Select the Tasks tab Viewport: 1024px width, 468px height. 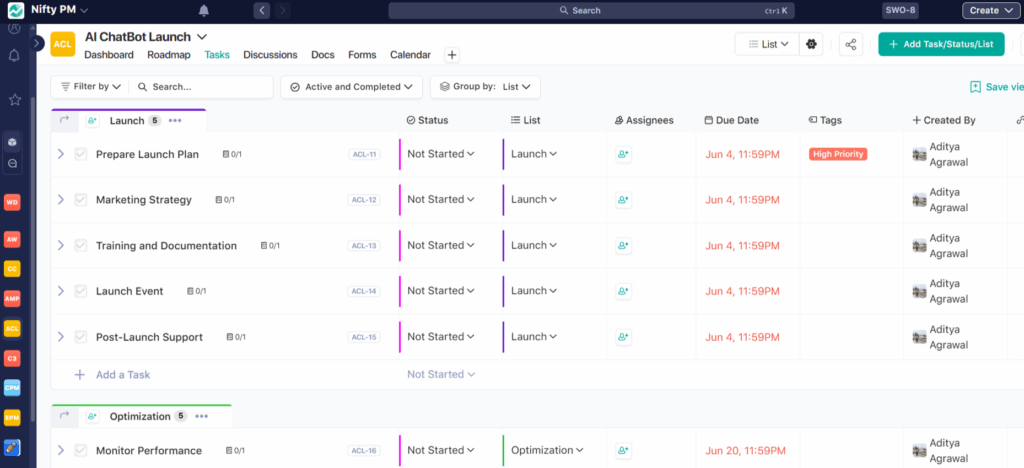[217, 55]
